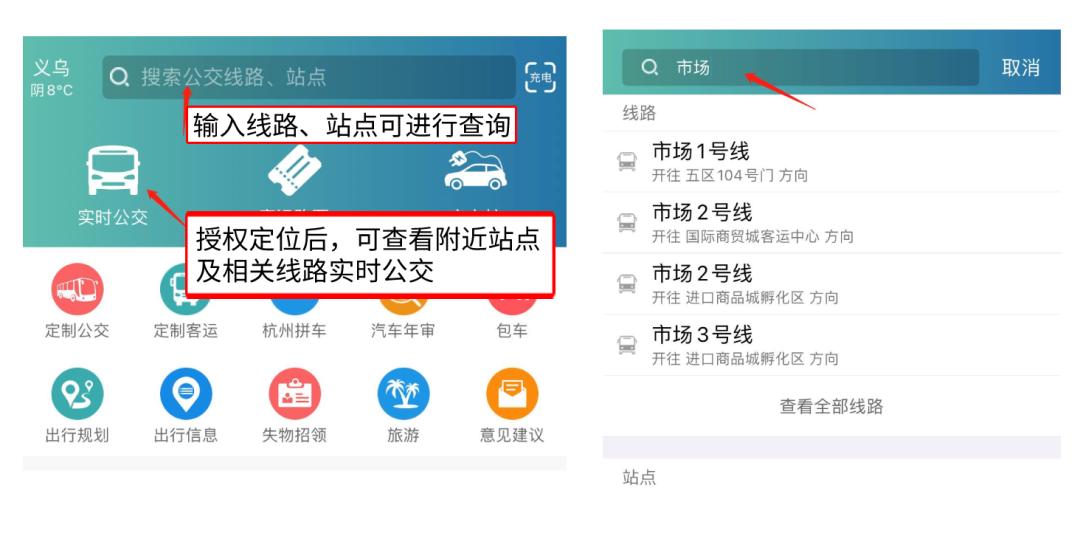Viewport: 1080px width, 536px height.
Task: Select 市场1号线 toward 五区104号门
Action: (x=831, y=162)
